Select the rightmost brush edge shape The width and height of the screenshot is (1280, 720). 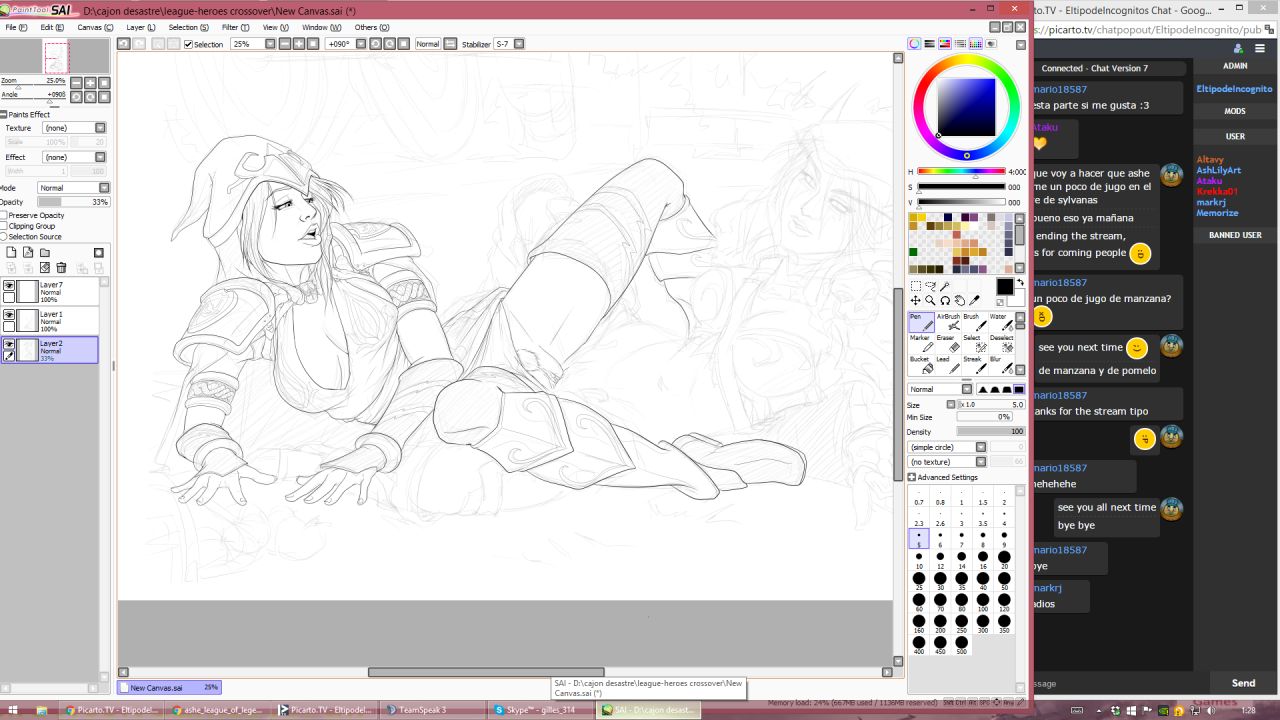(1019, 389)
